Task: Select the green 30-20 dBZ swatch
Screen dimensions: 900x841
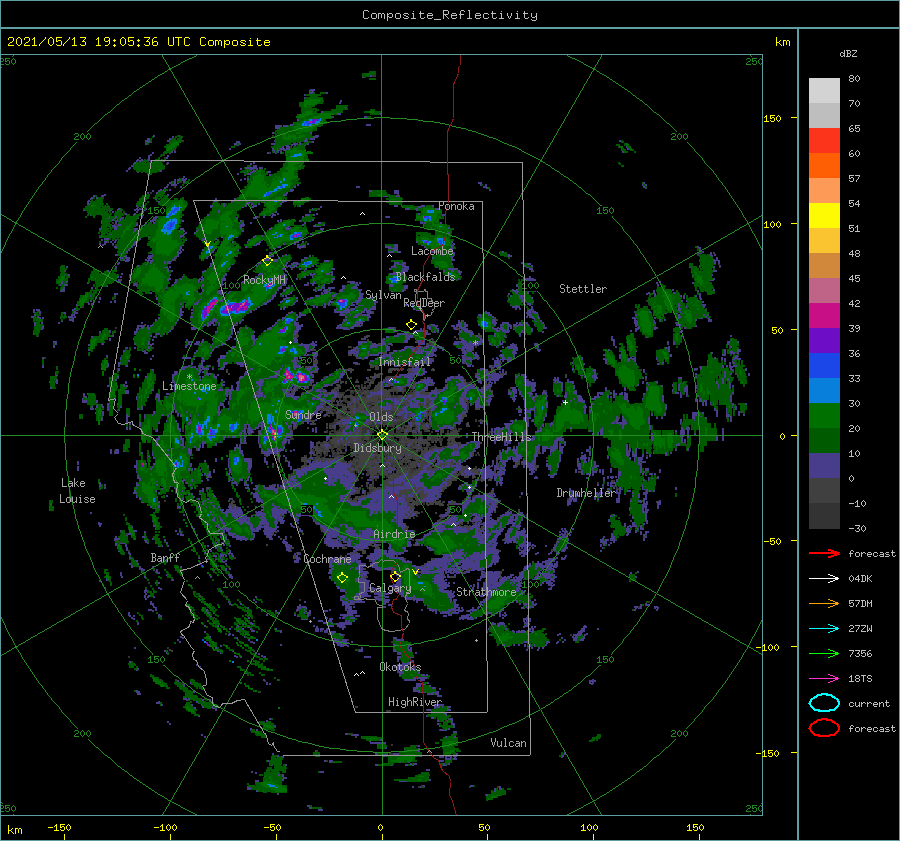Action: coord(824,416)
